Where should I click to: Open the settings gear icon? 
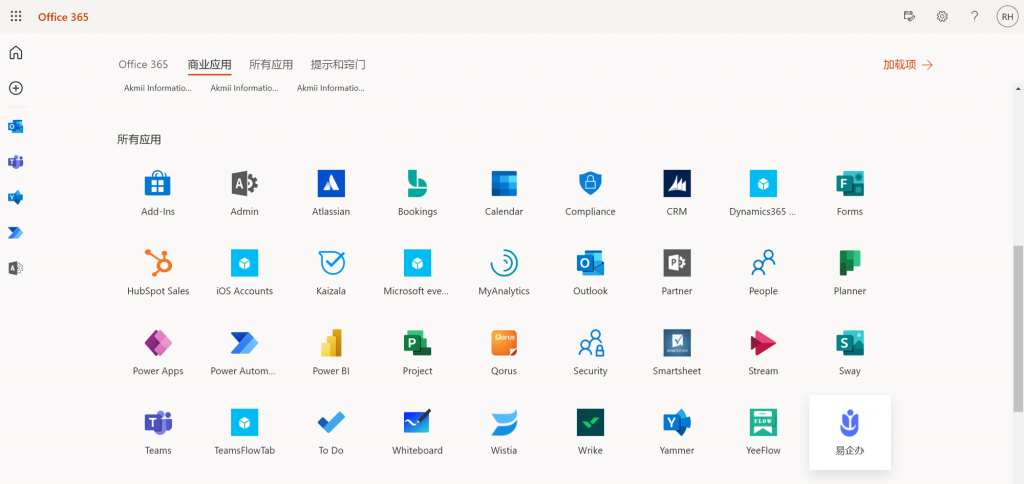(942, 17)
